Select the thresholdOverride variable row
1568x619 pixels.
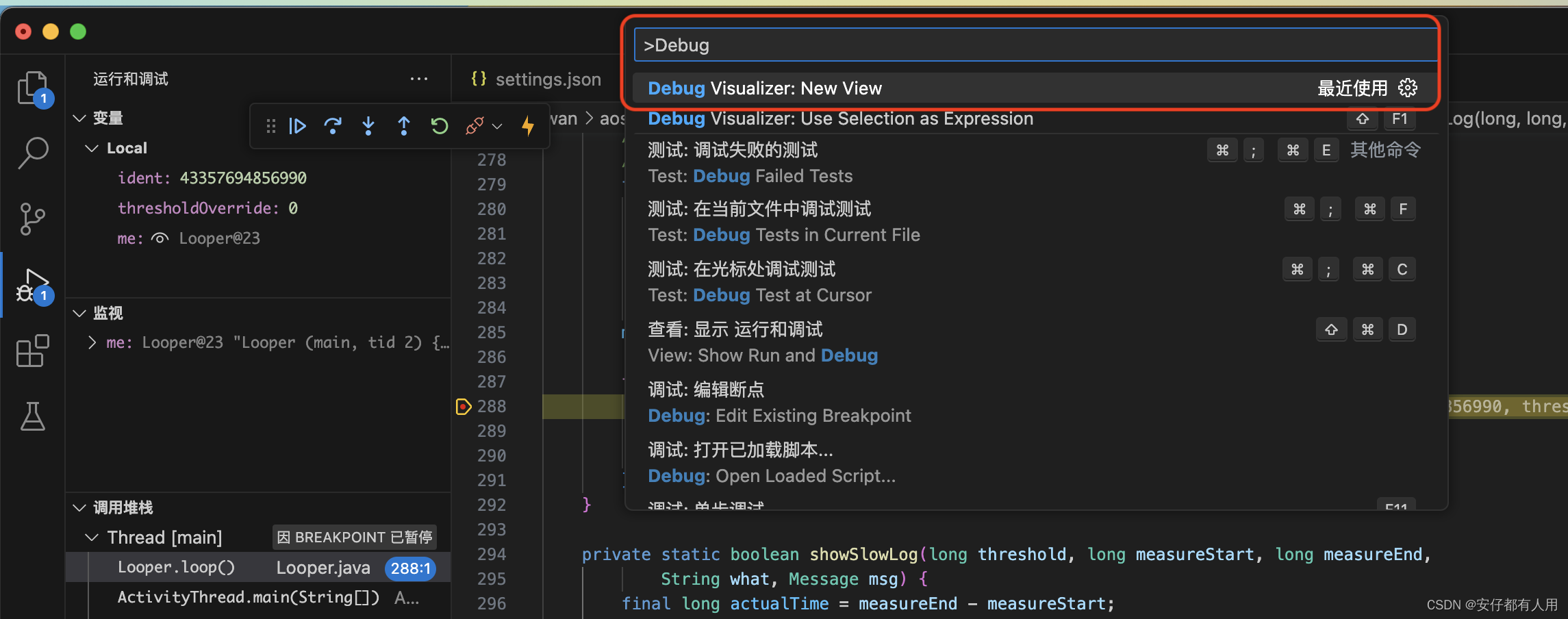pyautogui.click(x=259, y=208)
